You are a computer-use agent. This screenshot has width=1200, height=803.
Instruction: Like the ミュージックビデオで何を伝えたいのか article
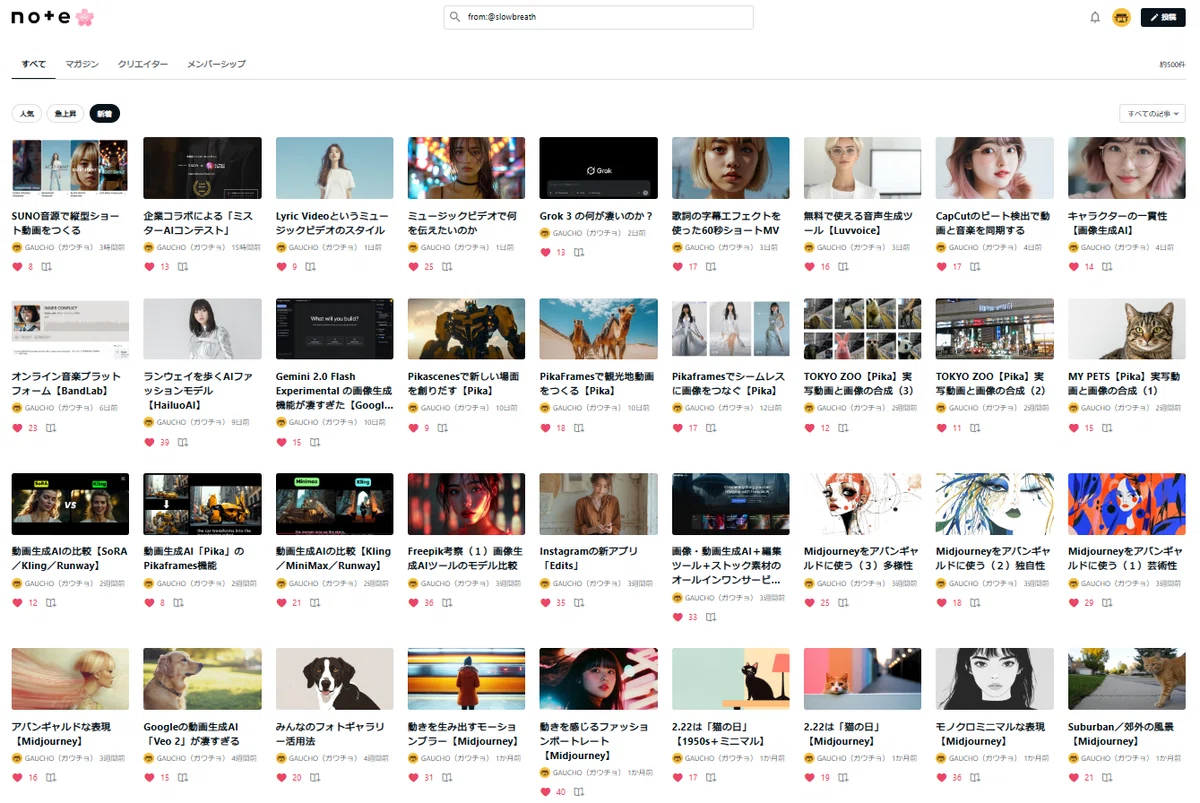tap(413, 267)
